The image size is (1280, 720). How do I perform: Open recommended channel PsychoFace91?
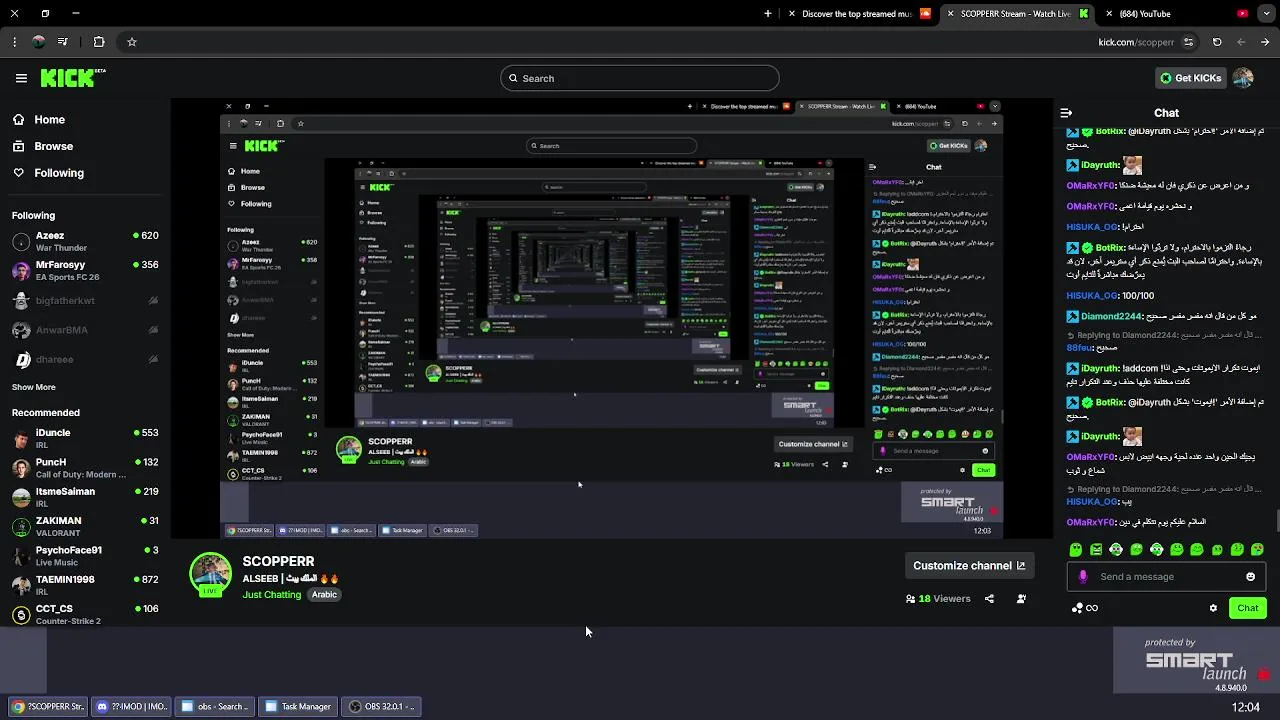pyautogui.click(x=85, y=555)
